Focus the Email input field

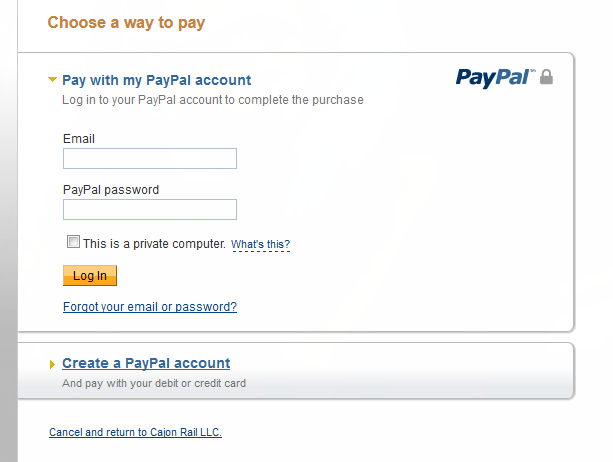[150, 158]
